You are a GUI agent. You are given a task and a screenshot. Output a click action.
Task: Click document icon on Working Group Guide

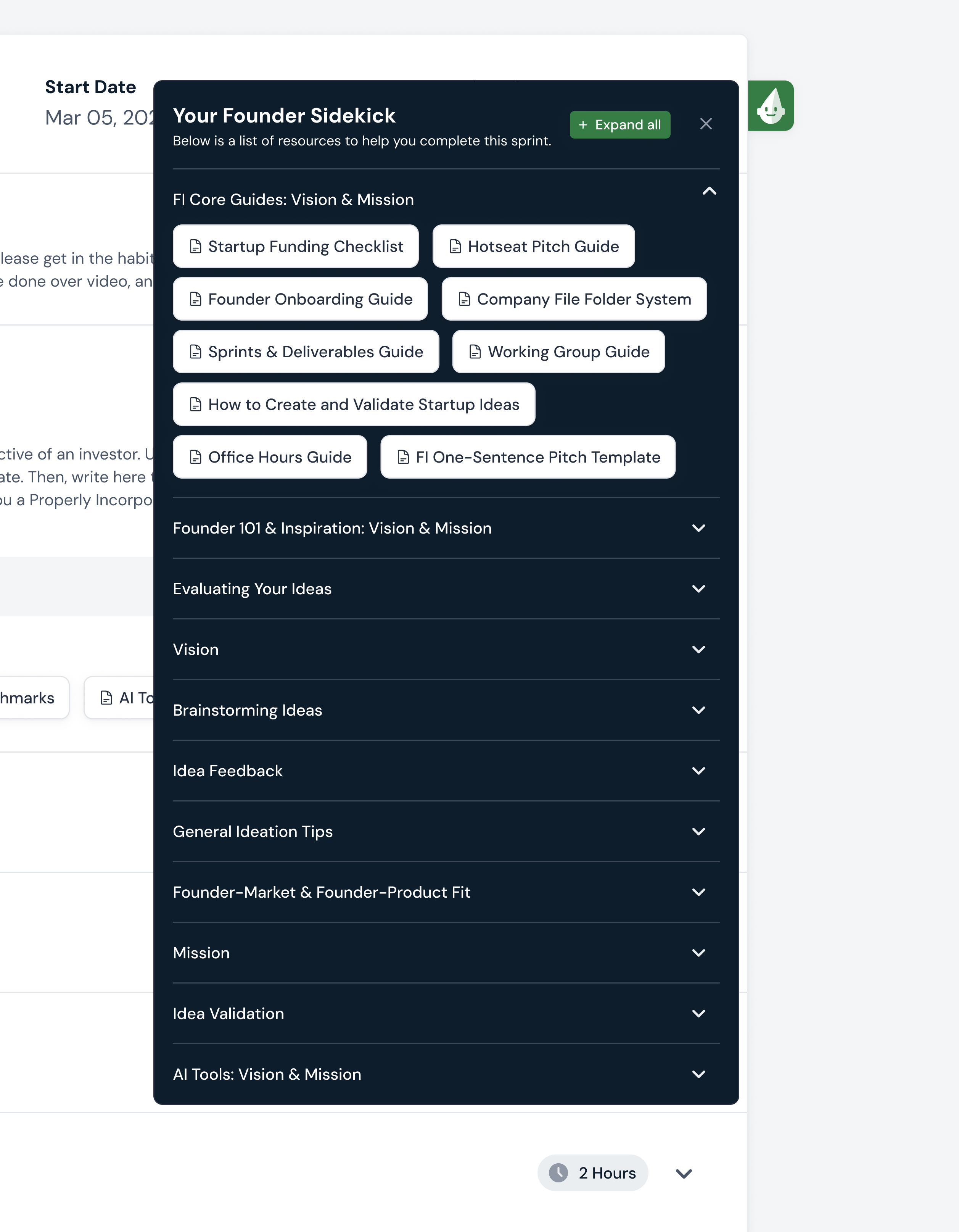[x=475, y=352]
